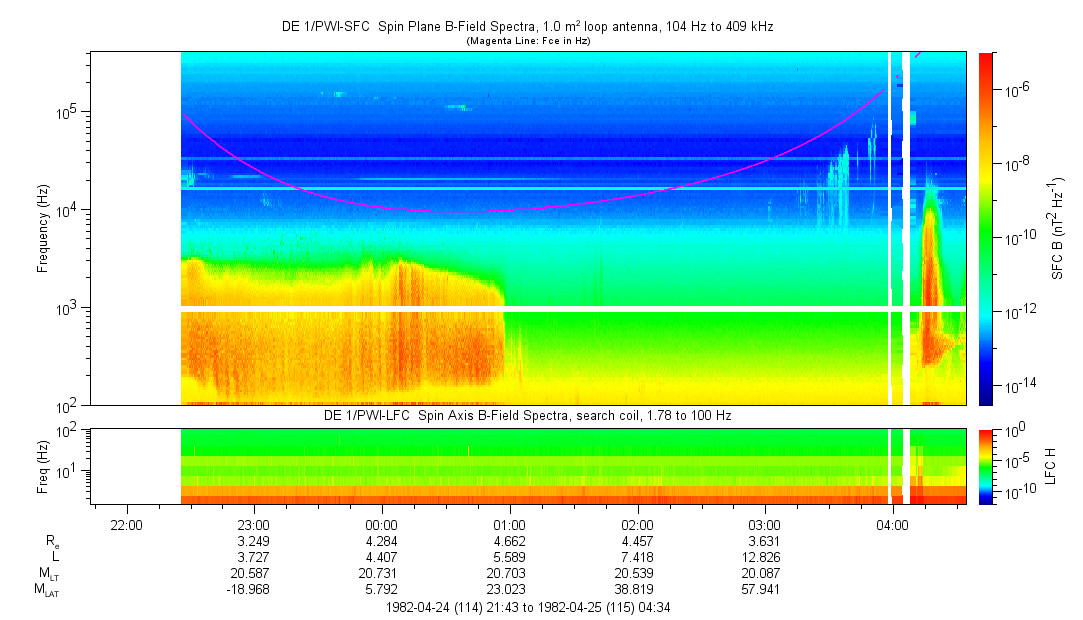Click the Re row label

pyautogui.click(x=52, y=541)
